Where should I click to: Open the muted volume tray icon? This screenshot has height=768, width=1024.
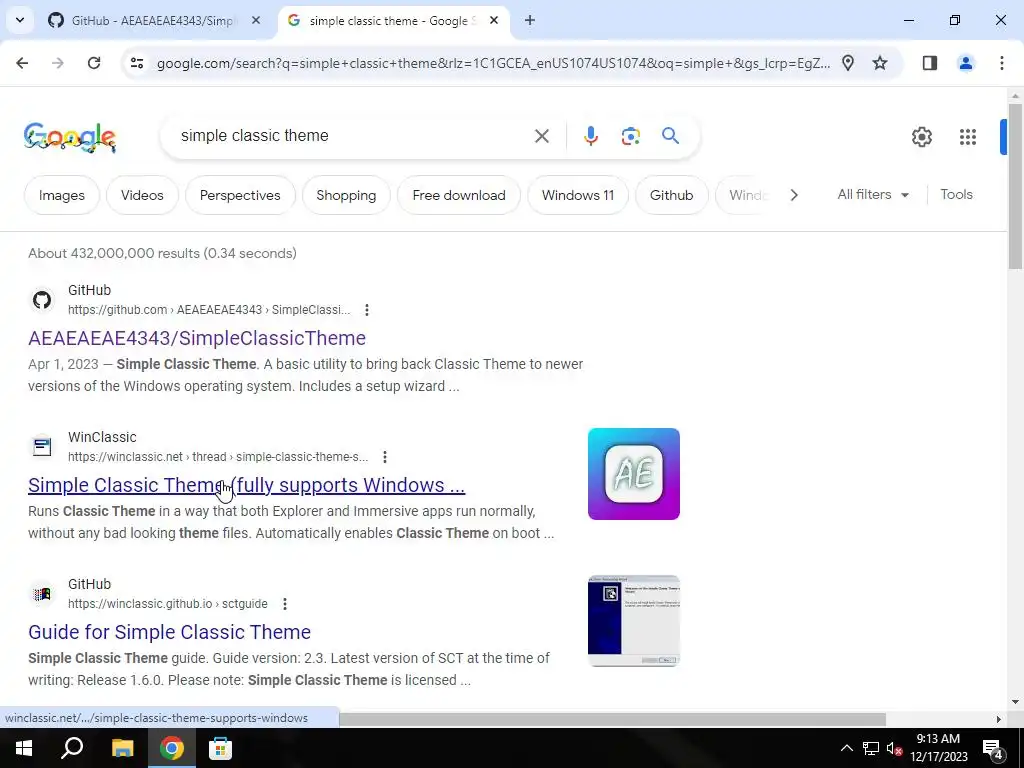click(x=895, y=748)
